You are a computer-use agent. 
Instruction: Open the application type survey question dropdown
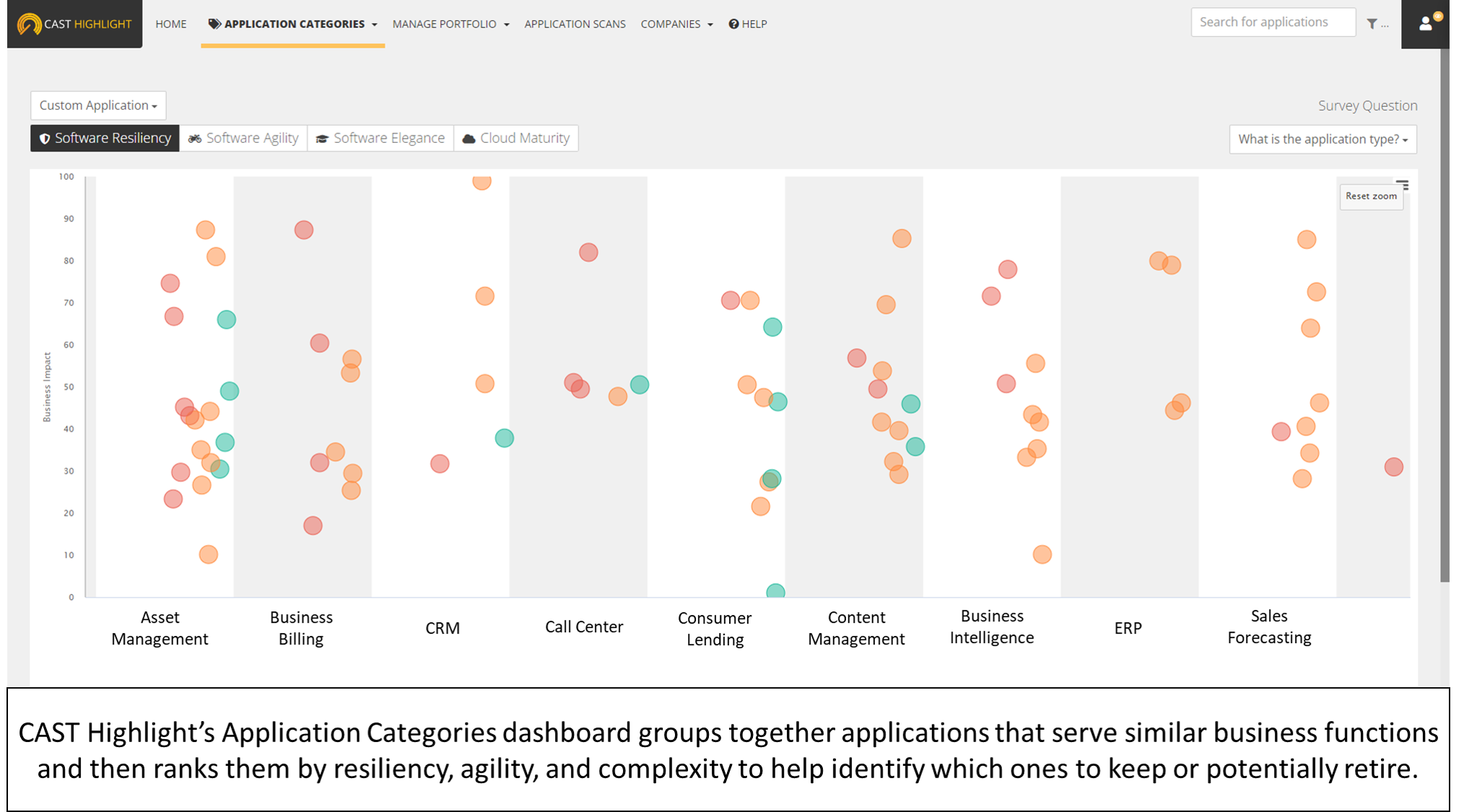coord(1323,139)
